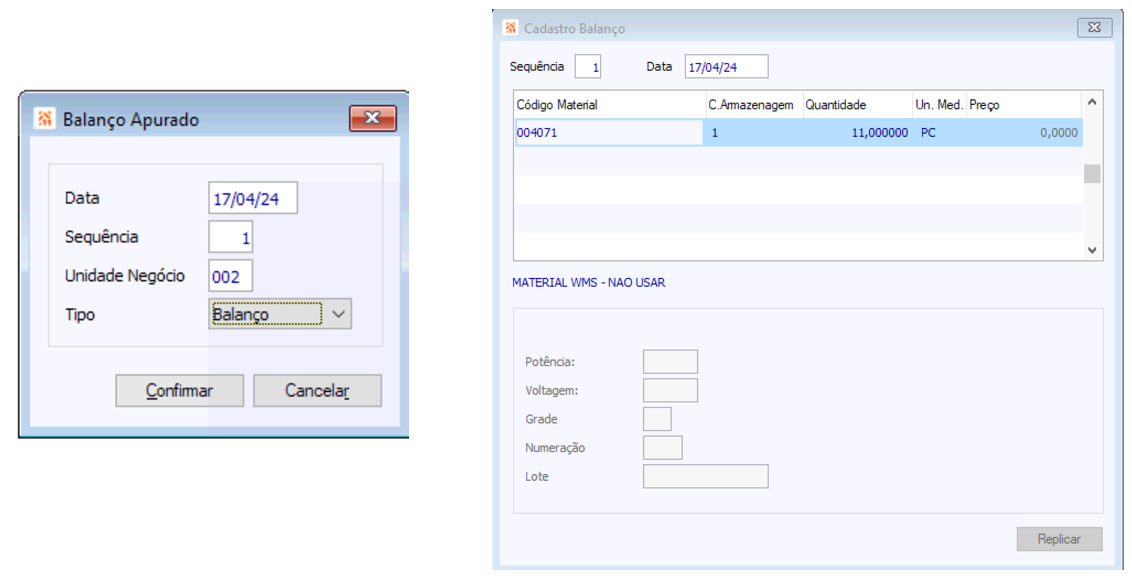Click the Preço column header
Viewport: 1132px width, 578px height.
1024,105
